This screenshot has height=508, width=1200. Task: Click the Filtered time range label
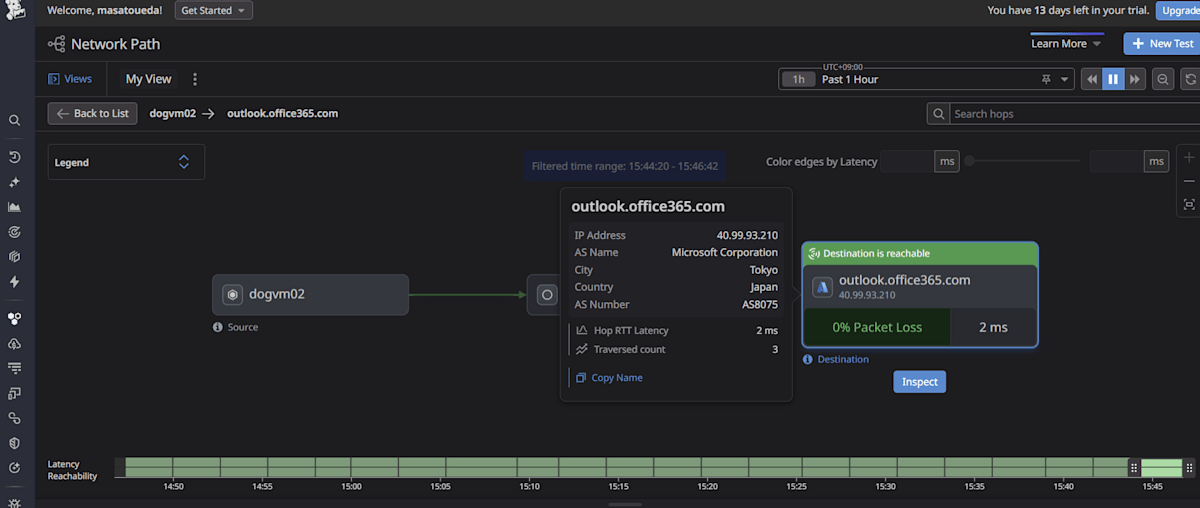(625, 166)
